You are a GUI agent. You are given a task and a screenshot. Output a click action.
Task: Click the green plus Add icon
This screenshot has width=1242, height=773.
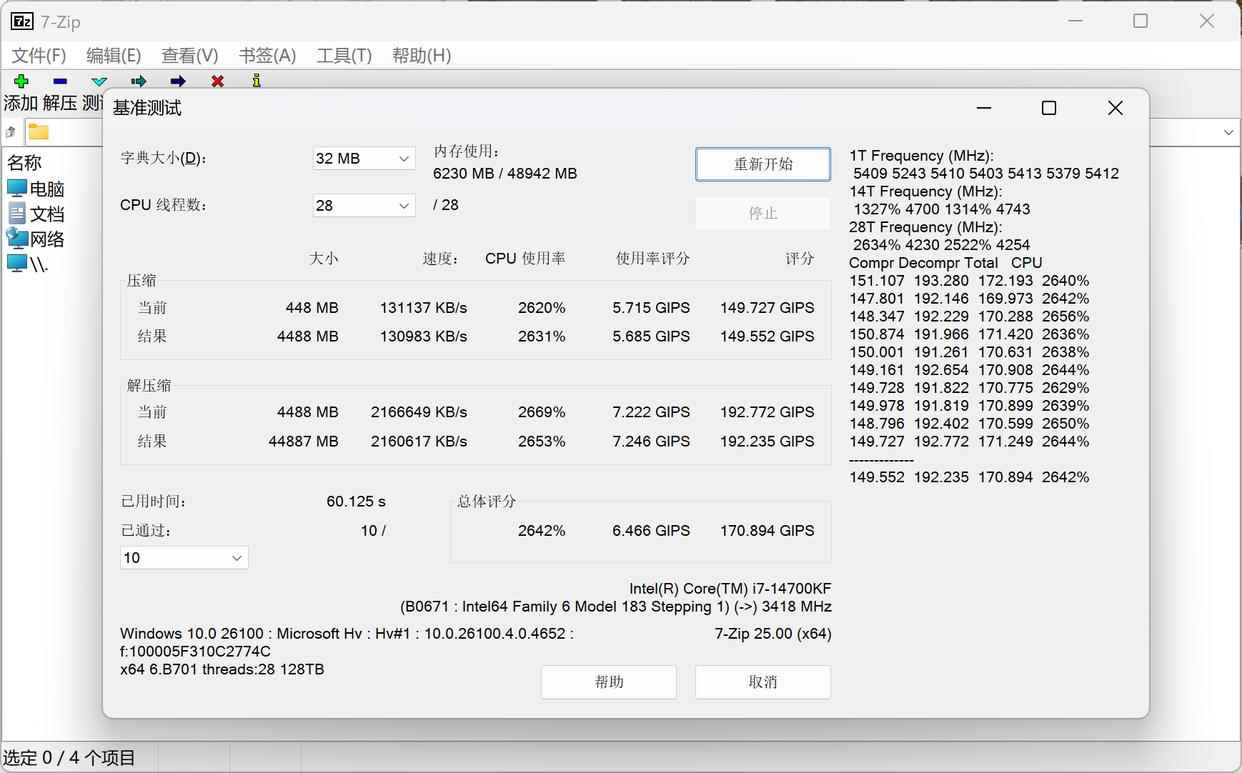(21, 81)
